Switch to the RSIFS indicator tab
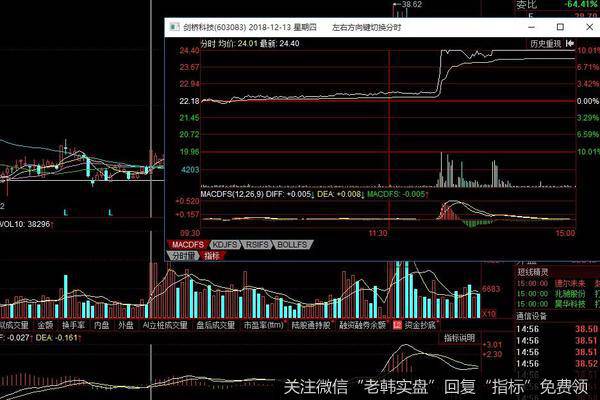The height and width of the screenshot is (400, 600). click(x=257, y=245)
